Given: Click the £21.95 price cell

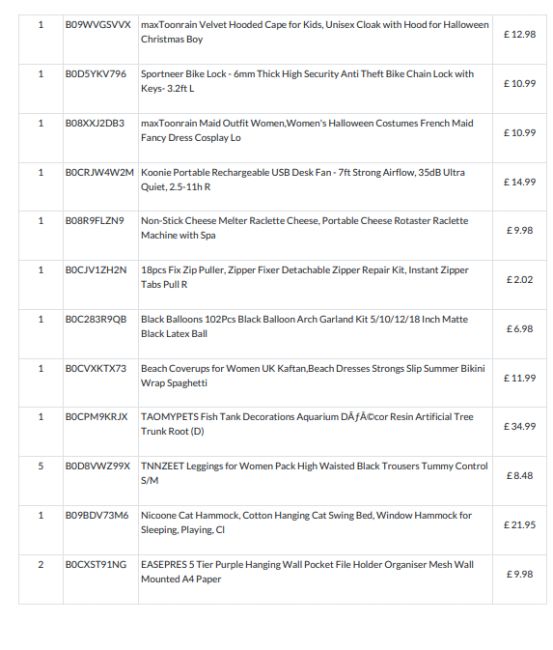Looking at the screenshot, I should 519,525.
